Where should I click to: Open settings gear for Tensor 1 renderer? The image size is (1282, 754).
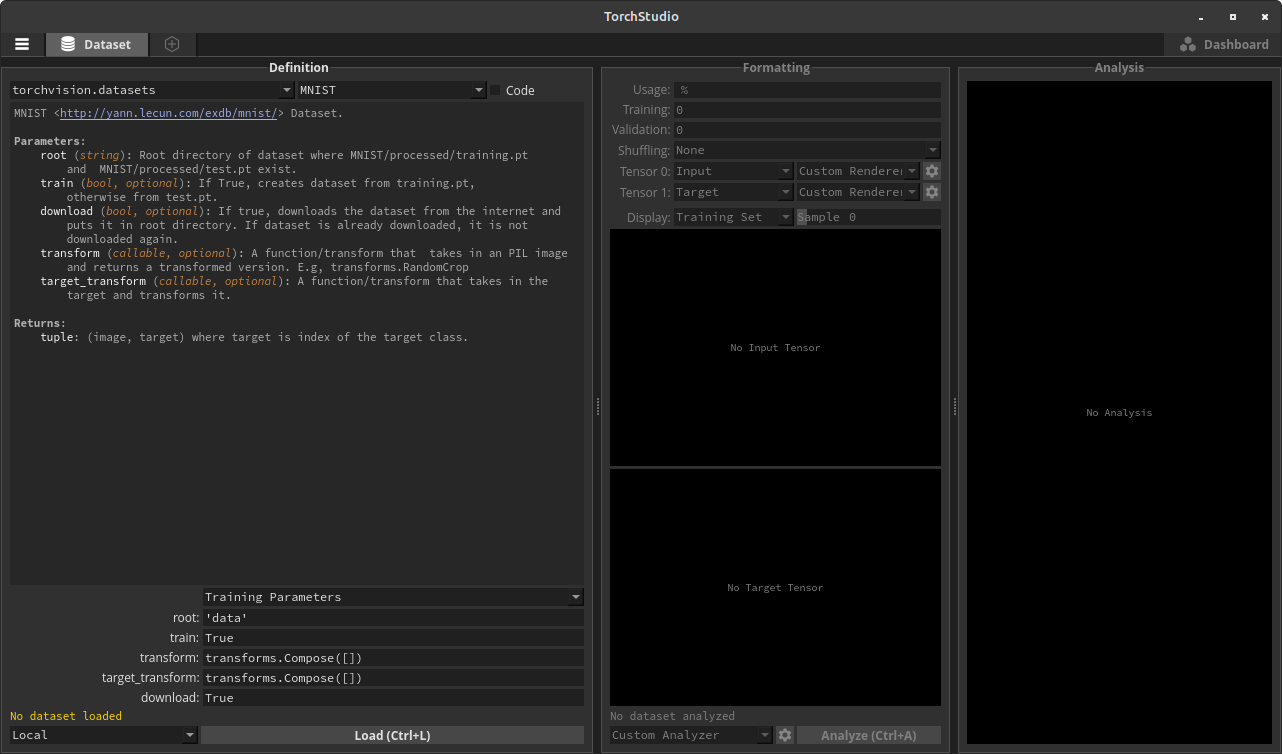tap(931, 192)
